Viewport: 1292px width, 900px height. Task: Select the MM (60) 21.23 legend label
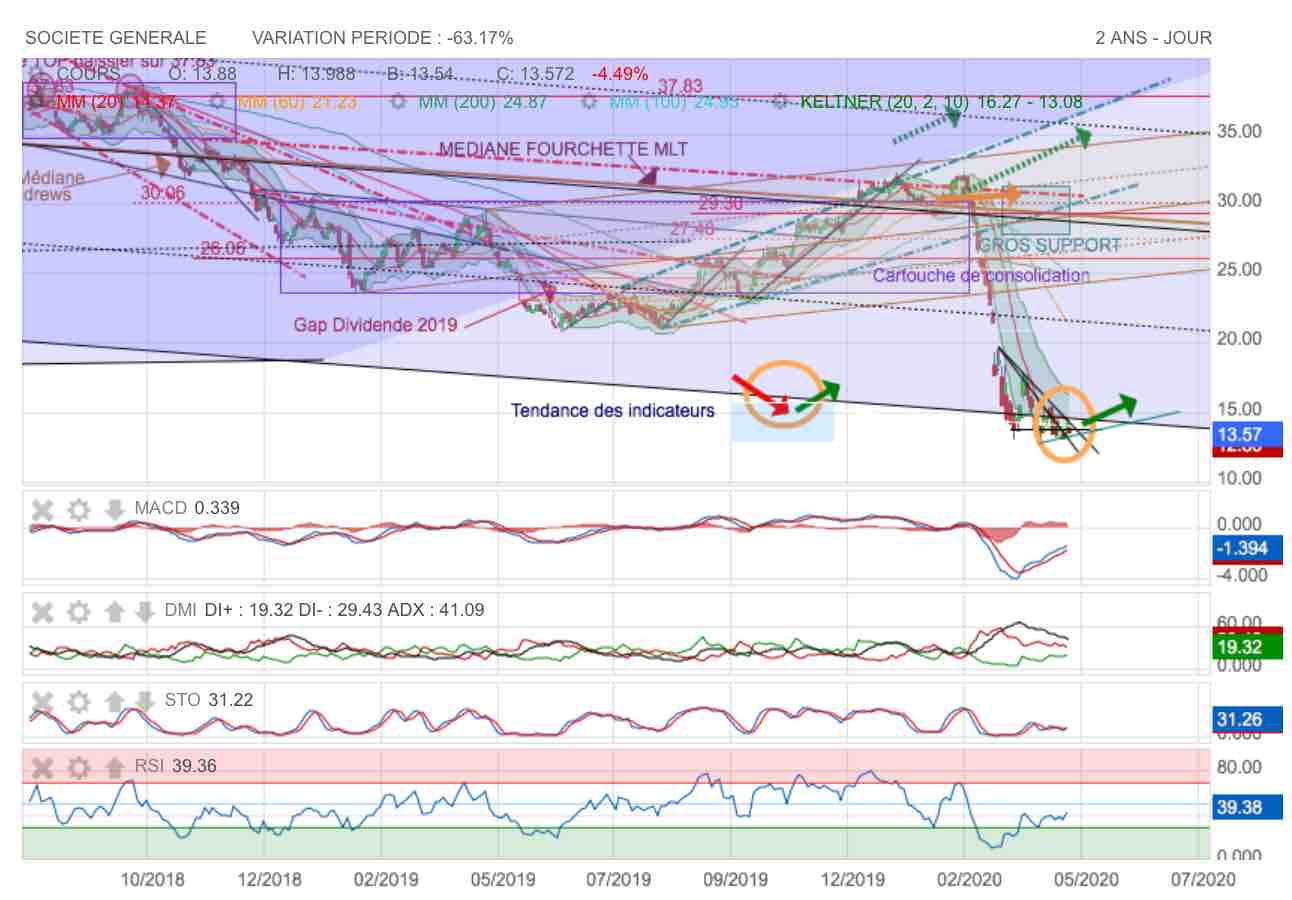(x=297, y=102)
